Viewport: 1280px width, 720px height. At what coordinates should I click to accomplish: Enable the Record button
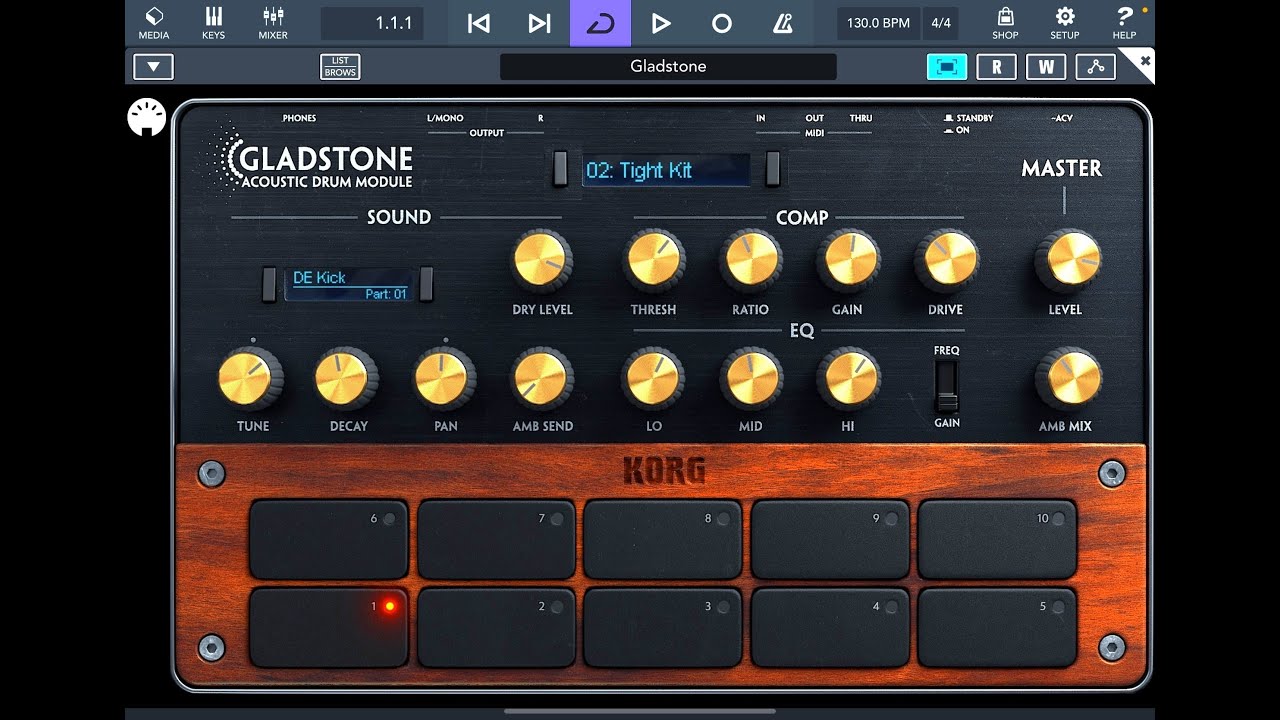(x=721, y=23)
